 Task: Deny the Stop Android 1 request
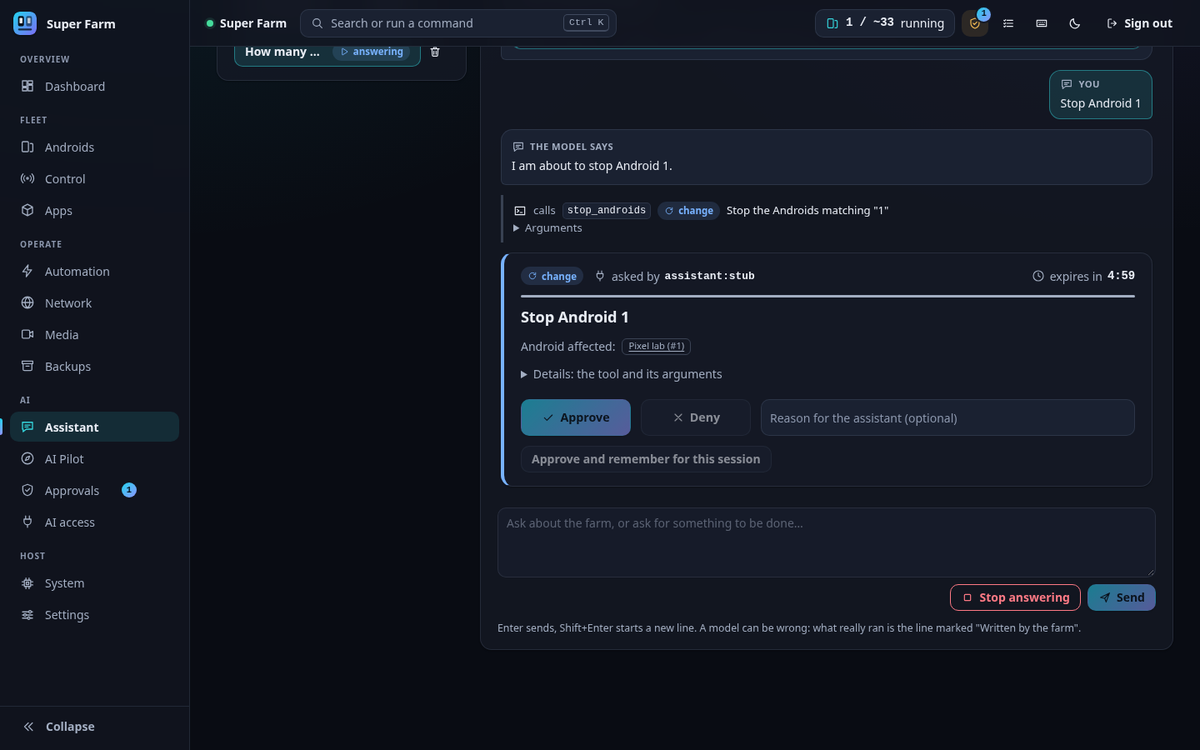(x=696, y=418)
